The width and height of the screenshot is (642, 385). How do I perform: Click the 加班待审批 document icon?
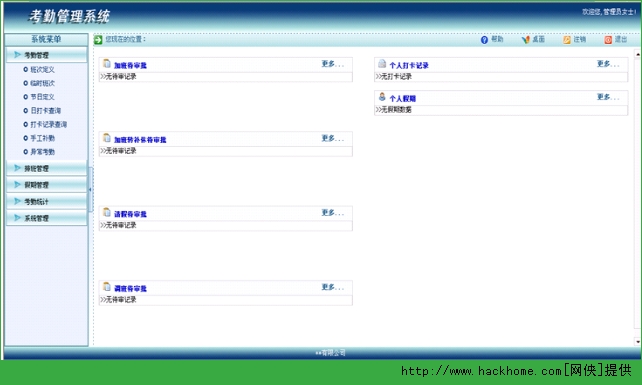tap(107, 63)
